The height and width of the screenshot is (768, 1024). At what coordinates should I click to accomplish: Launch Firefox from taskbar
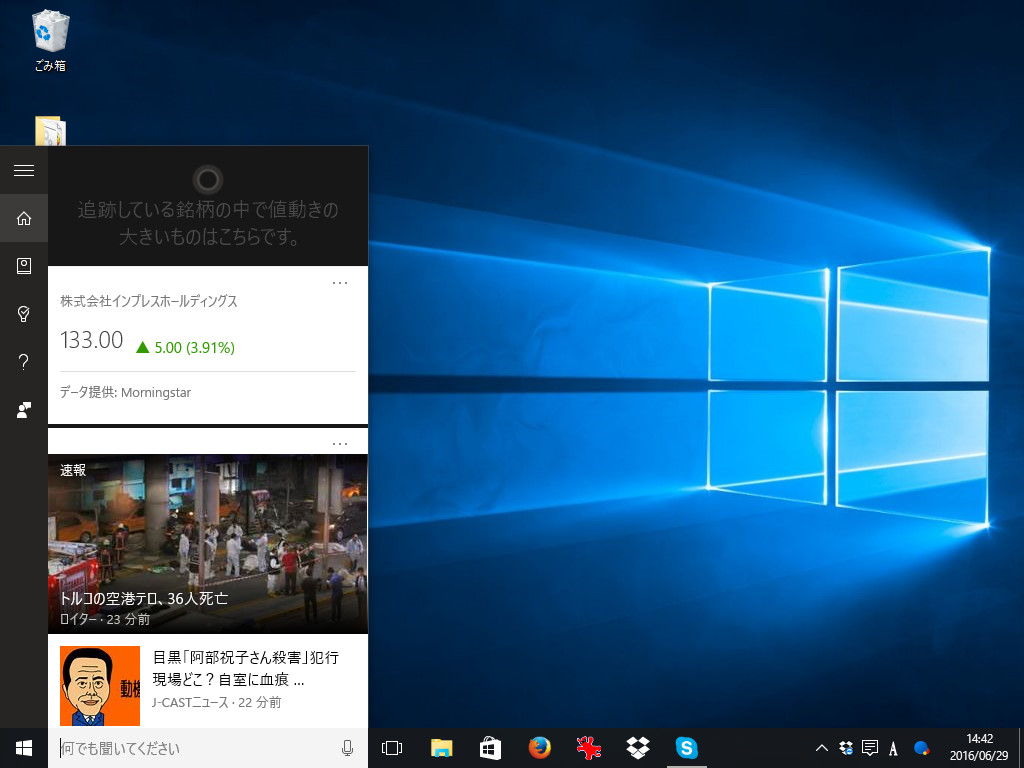pyautogui.click(x=539, y=748)
